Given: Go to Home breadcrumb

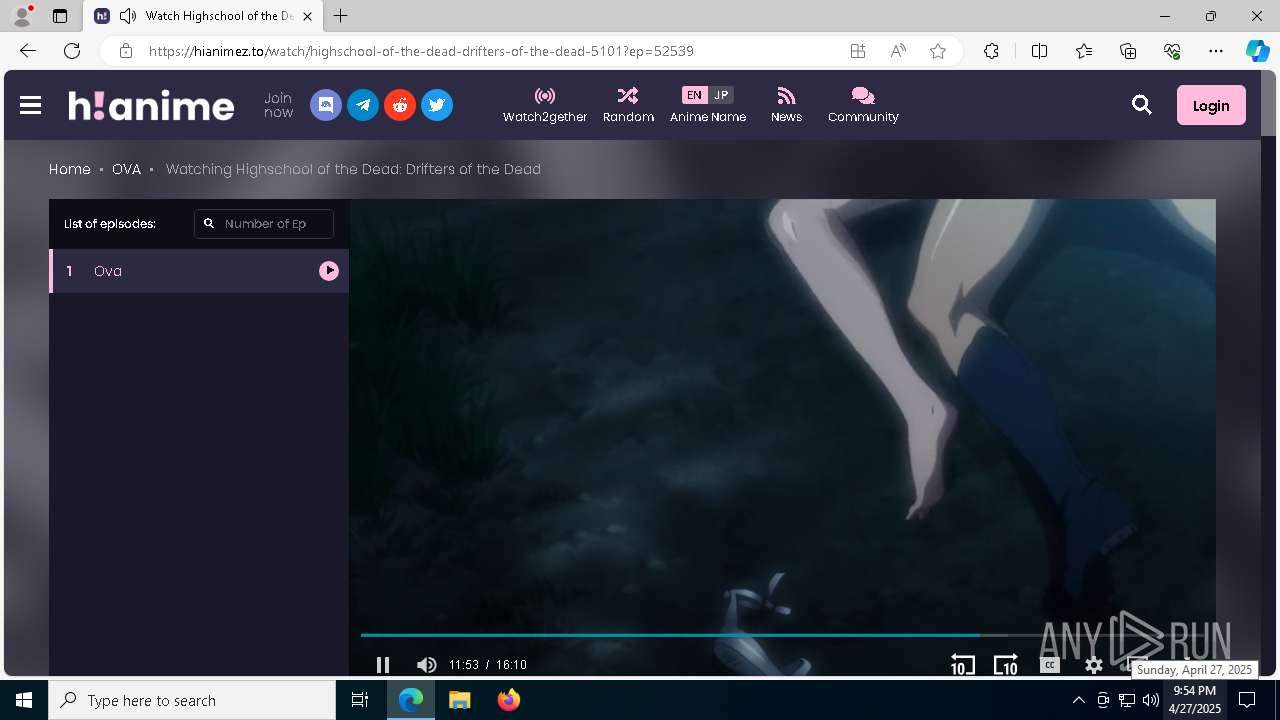Looking at the screenshot, I should click(x=70, y=169).
